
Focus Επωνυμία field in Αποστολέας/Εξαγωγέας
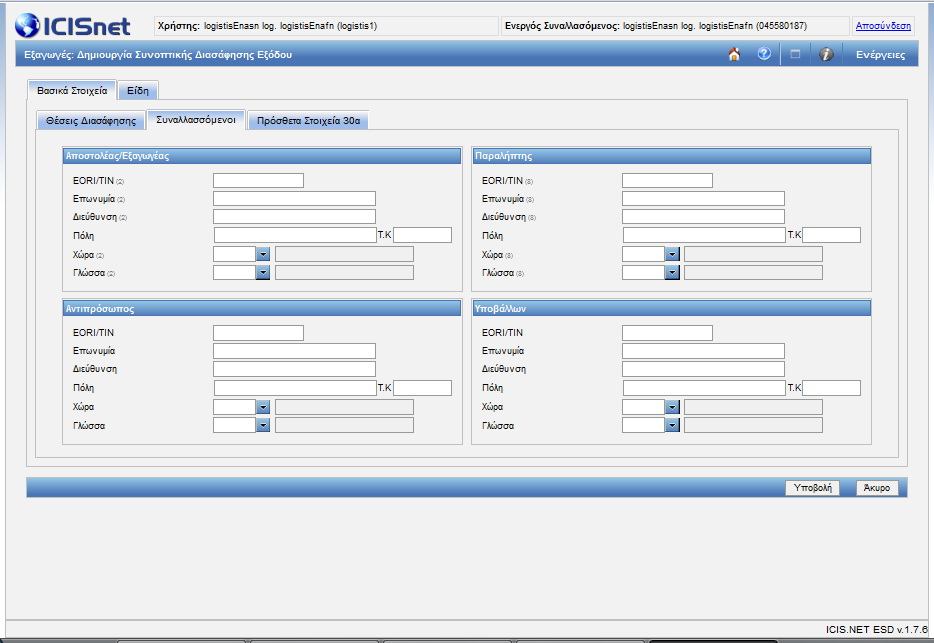pos(294,198)
